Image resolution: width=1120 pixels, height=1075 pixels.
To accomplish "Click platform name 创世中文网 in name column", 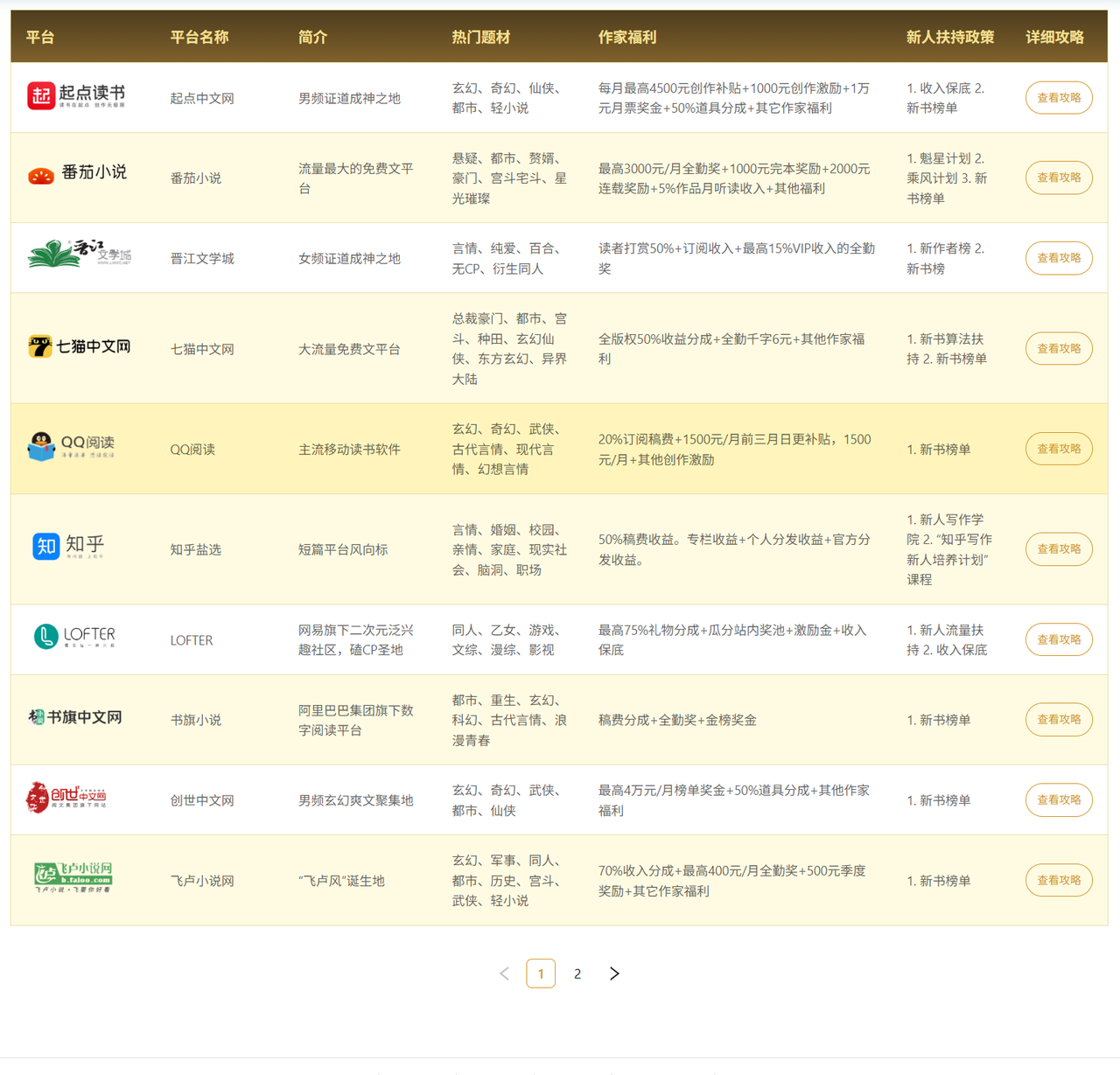I will 202,799.
